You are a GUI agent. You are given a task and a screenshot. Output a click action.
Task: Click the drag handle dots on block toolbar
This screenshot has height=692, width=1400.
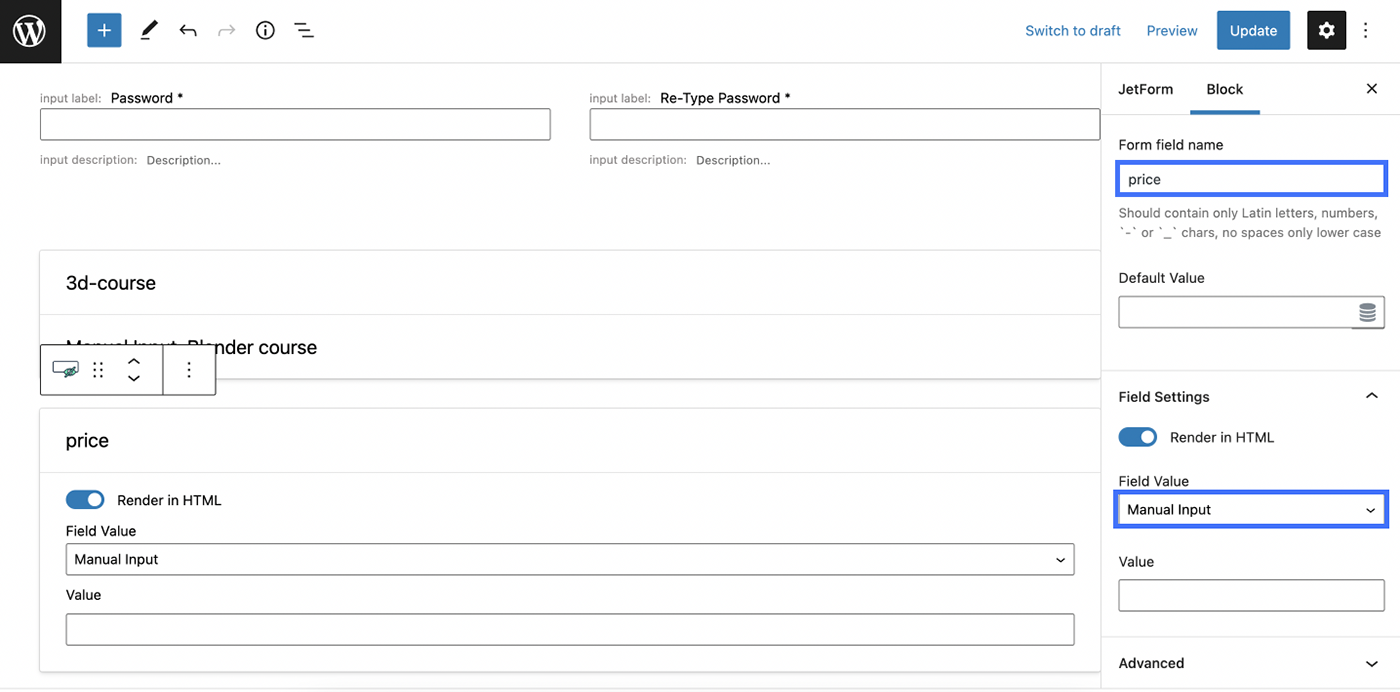coord(98,369)
